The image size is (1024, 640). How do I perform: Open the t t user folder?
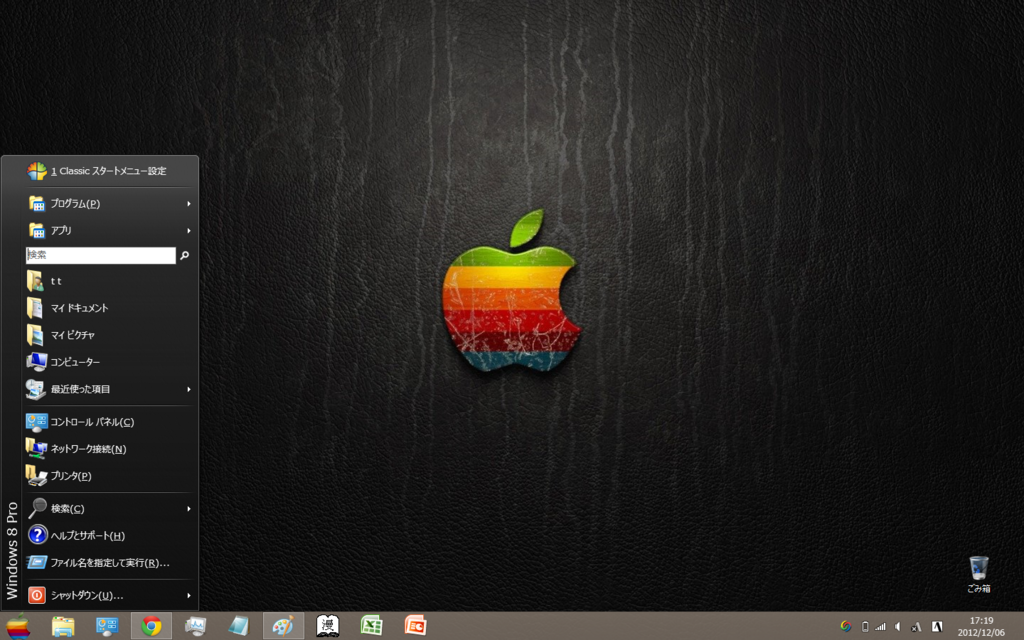pos(109,281)
